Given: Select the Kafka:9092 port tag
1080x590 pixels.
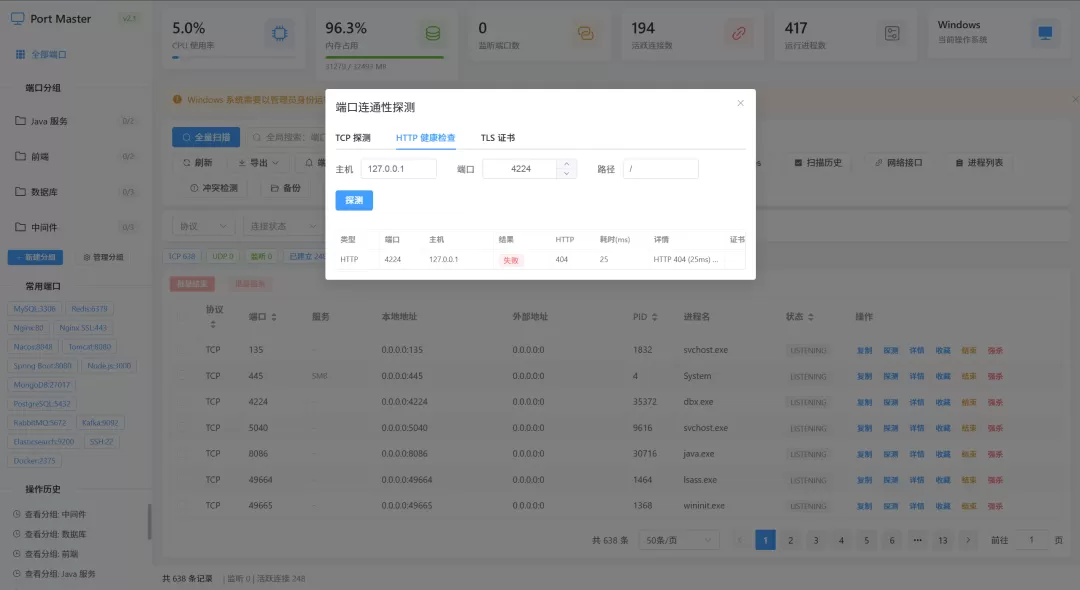Looking at the screenshot, I should (x=100, y=423).
